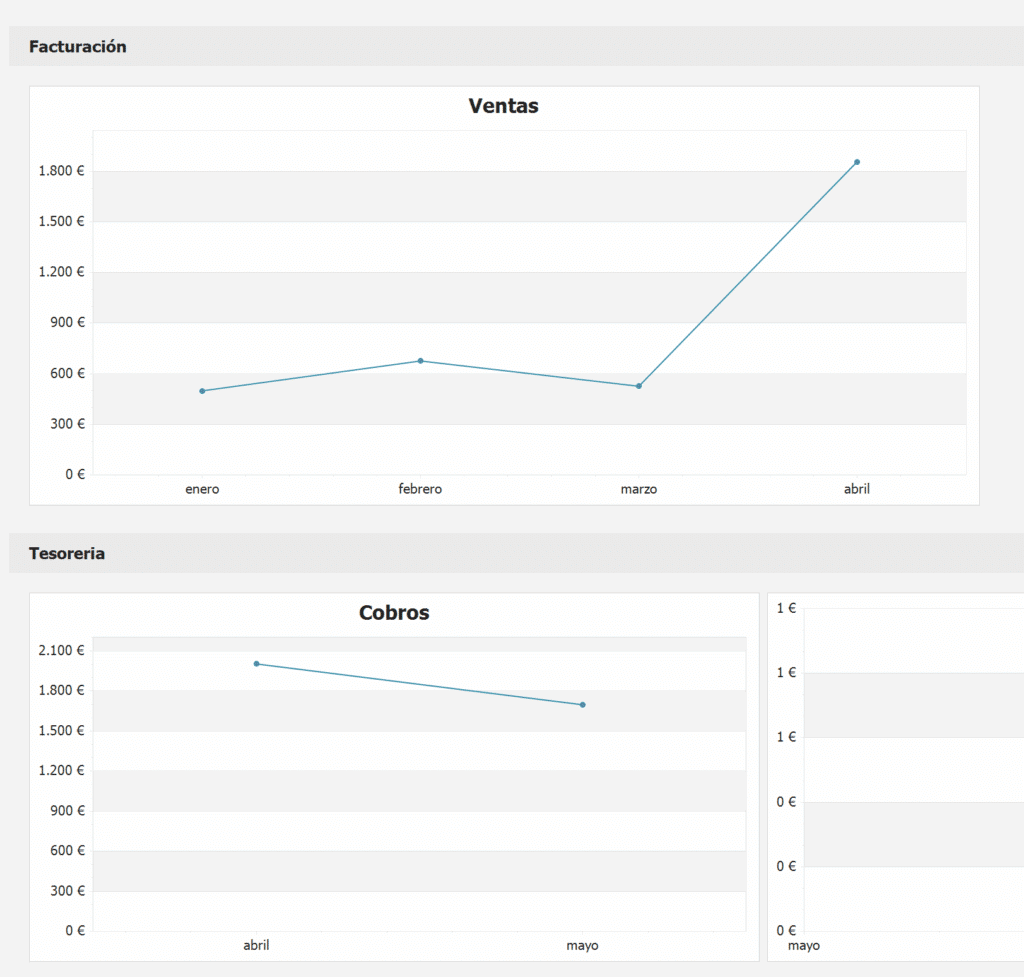Click the mayo label of the right chart
The width and height of the screenshot is (1024, 977).
[804, 946]
